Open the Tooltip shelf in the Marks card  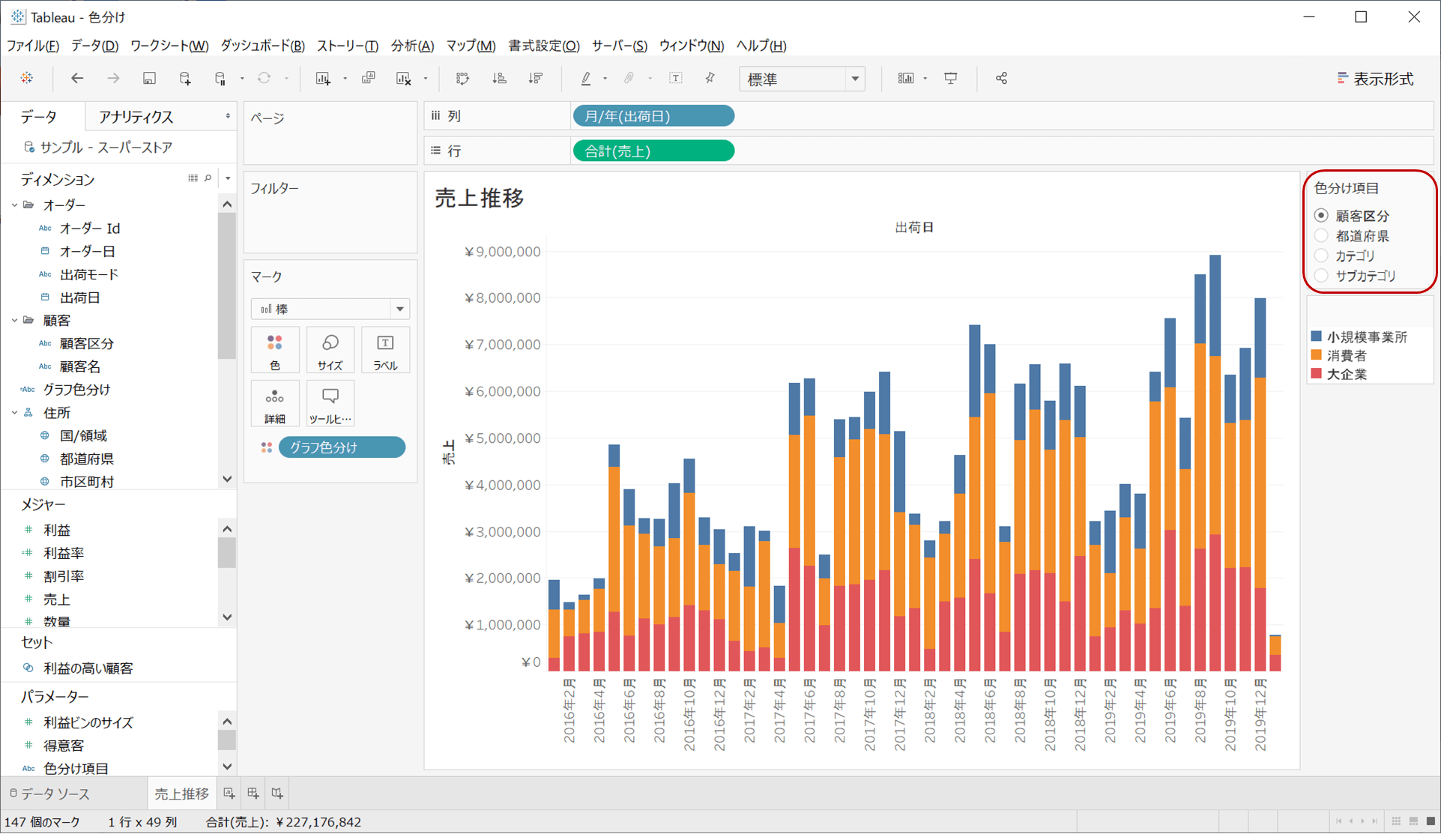coord(330,403)
